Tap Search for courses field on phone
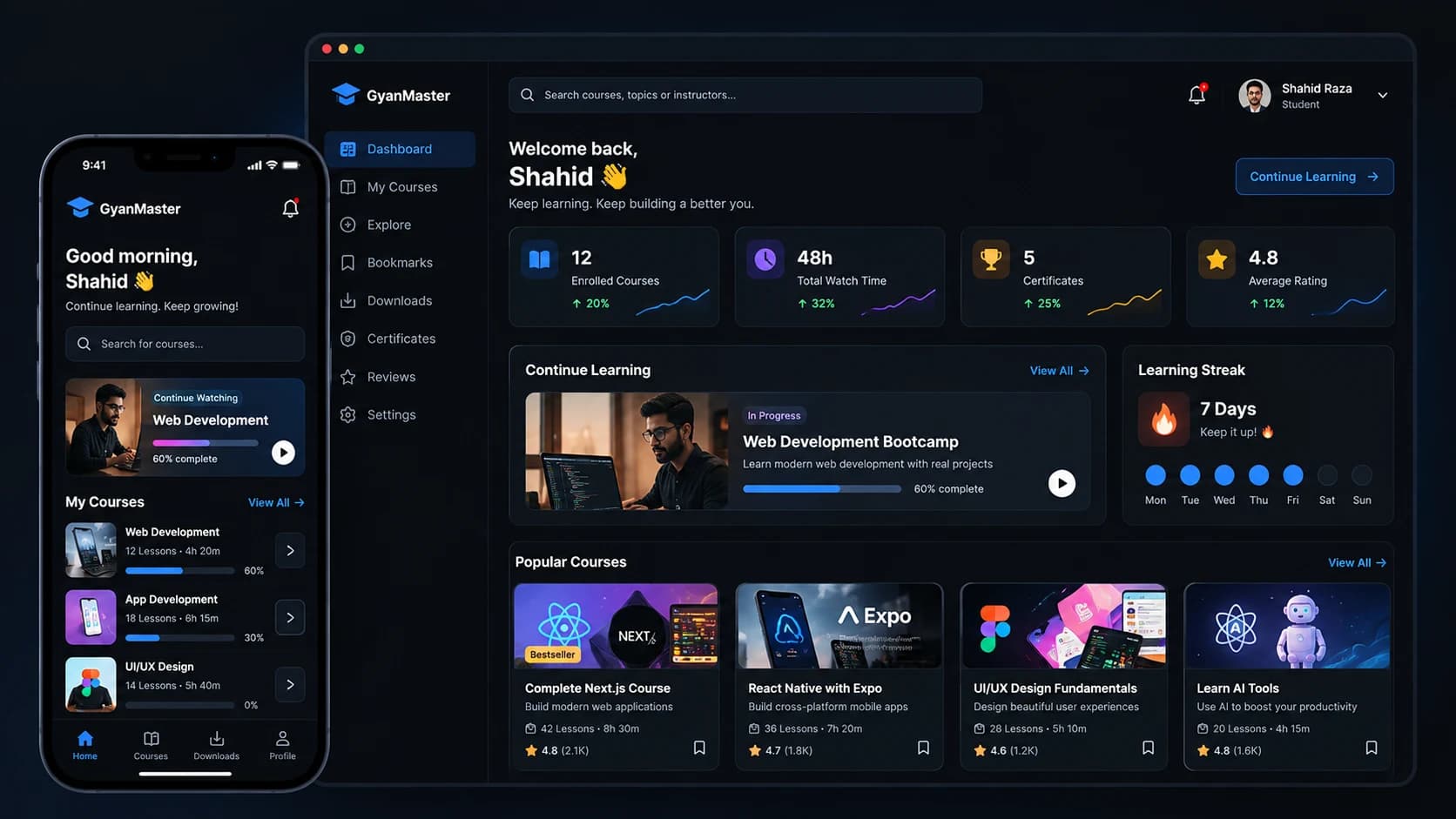 pos(185,344)
